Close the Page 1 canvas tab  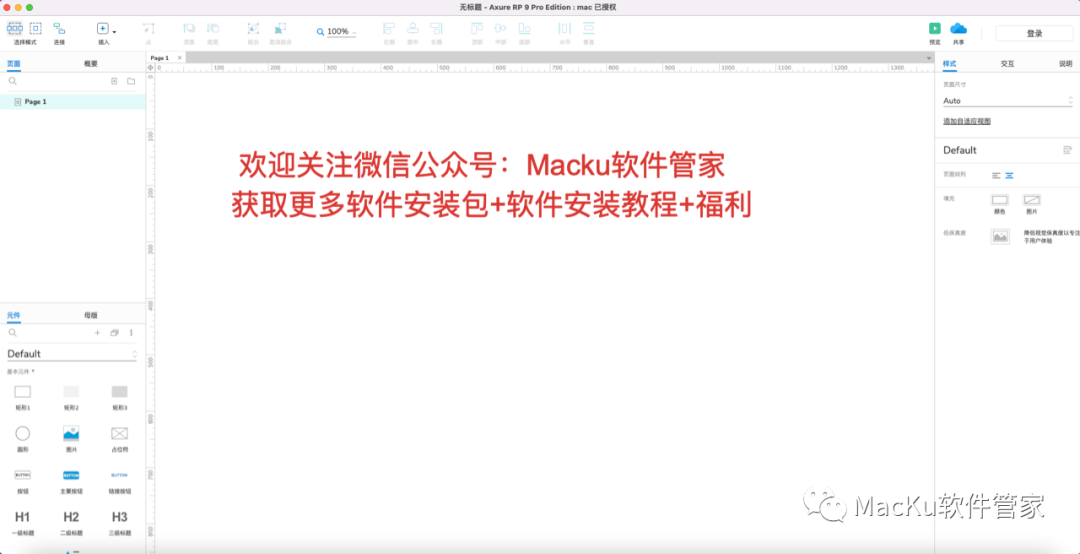coord(180,58)
